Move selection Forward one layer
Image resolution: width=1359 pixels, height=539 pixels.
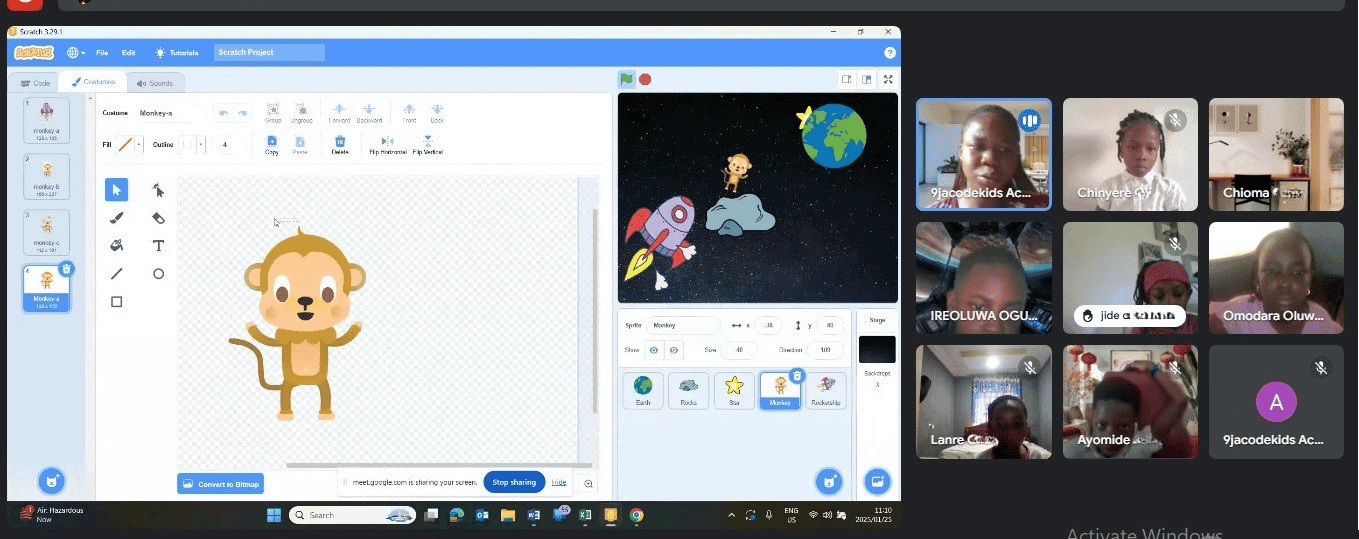point(339,113)
